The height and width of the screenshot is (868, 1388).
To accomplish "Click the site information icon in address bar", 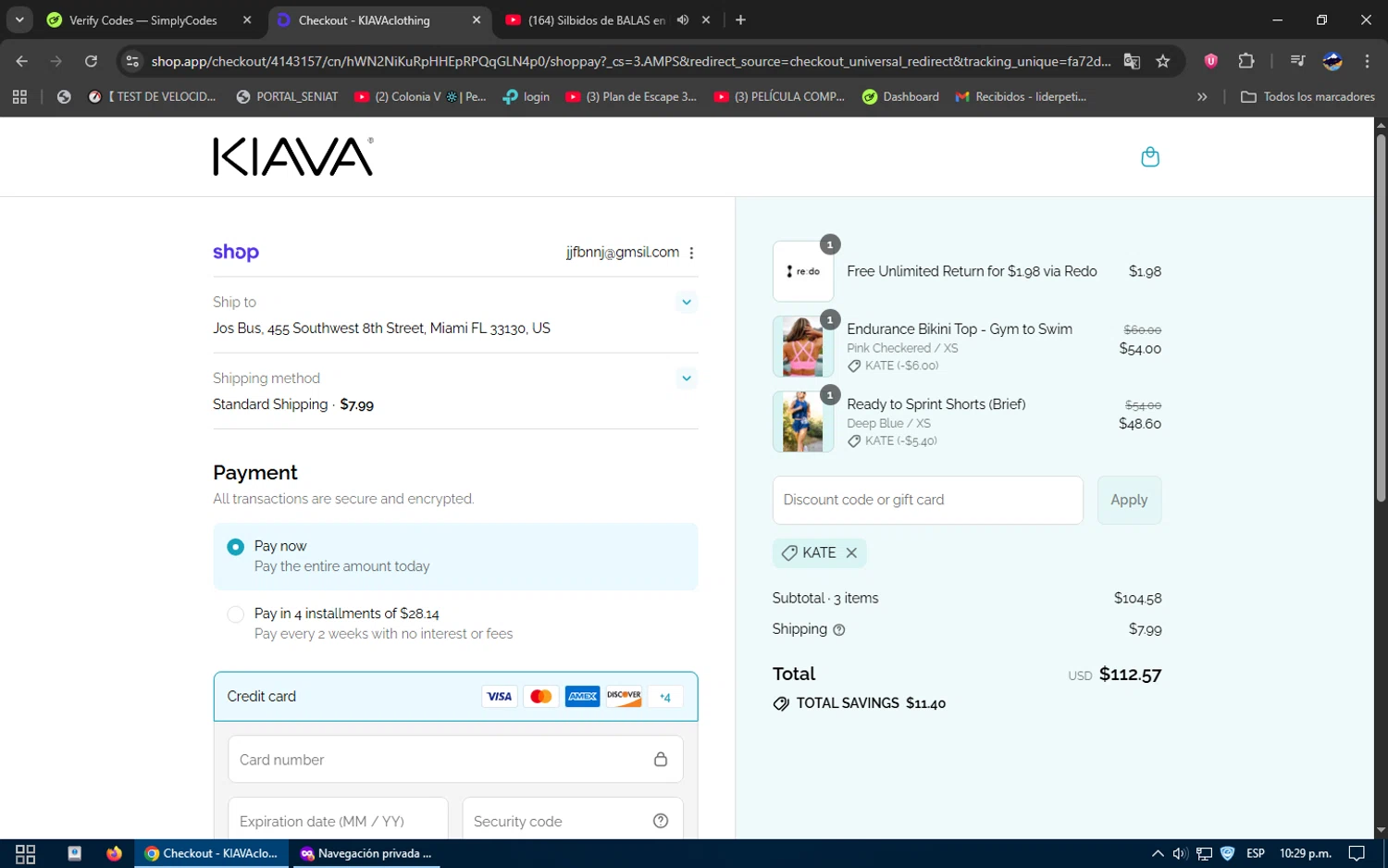I will (132, 61).
